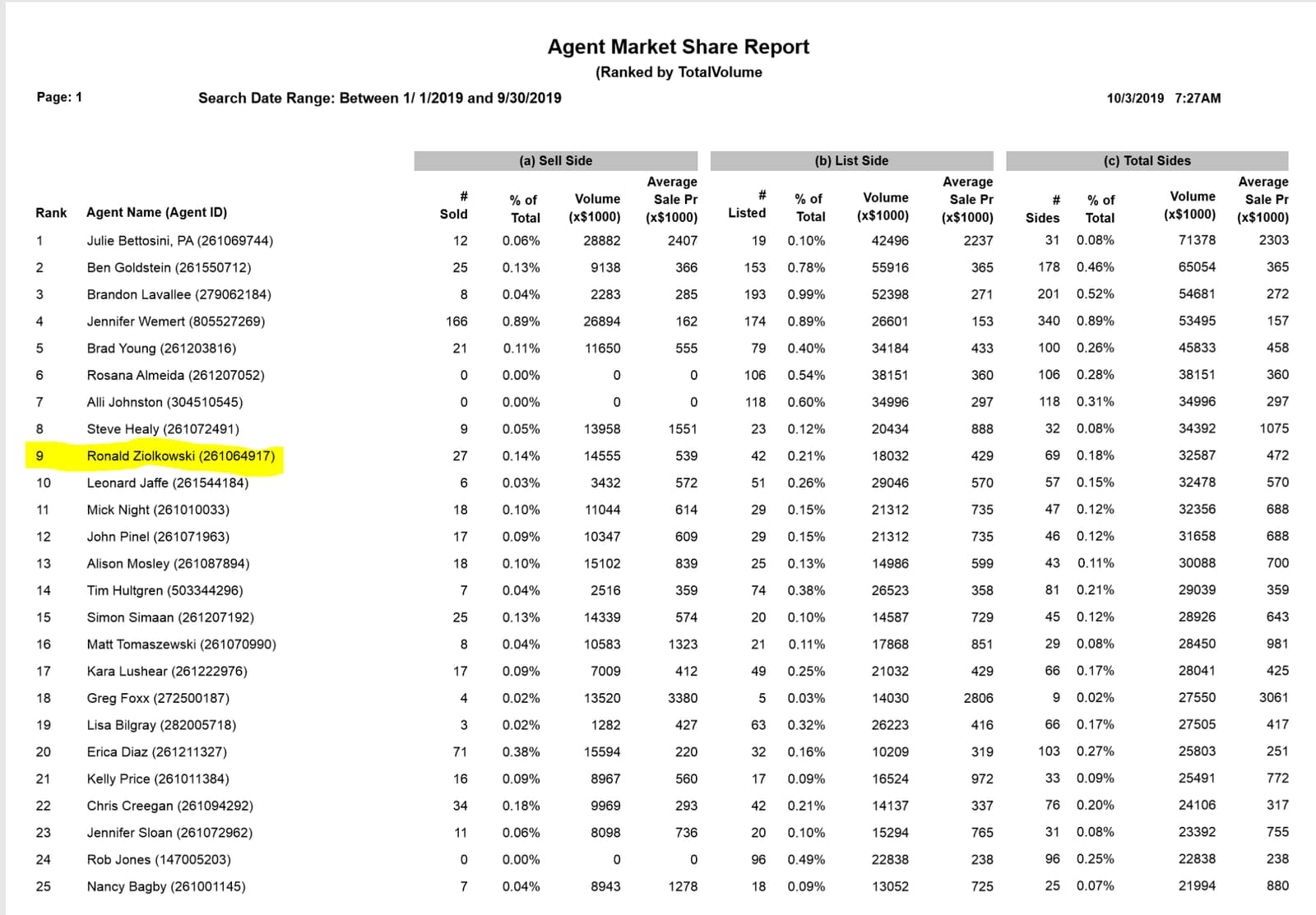This screenshot has width=1316, height=915.
Task: Click the Agent Name (Agent ID) column header
Action: pyautogui.click(x=156, y=212)
